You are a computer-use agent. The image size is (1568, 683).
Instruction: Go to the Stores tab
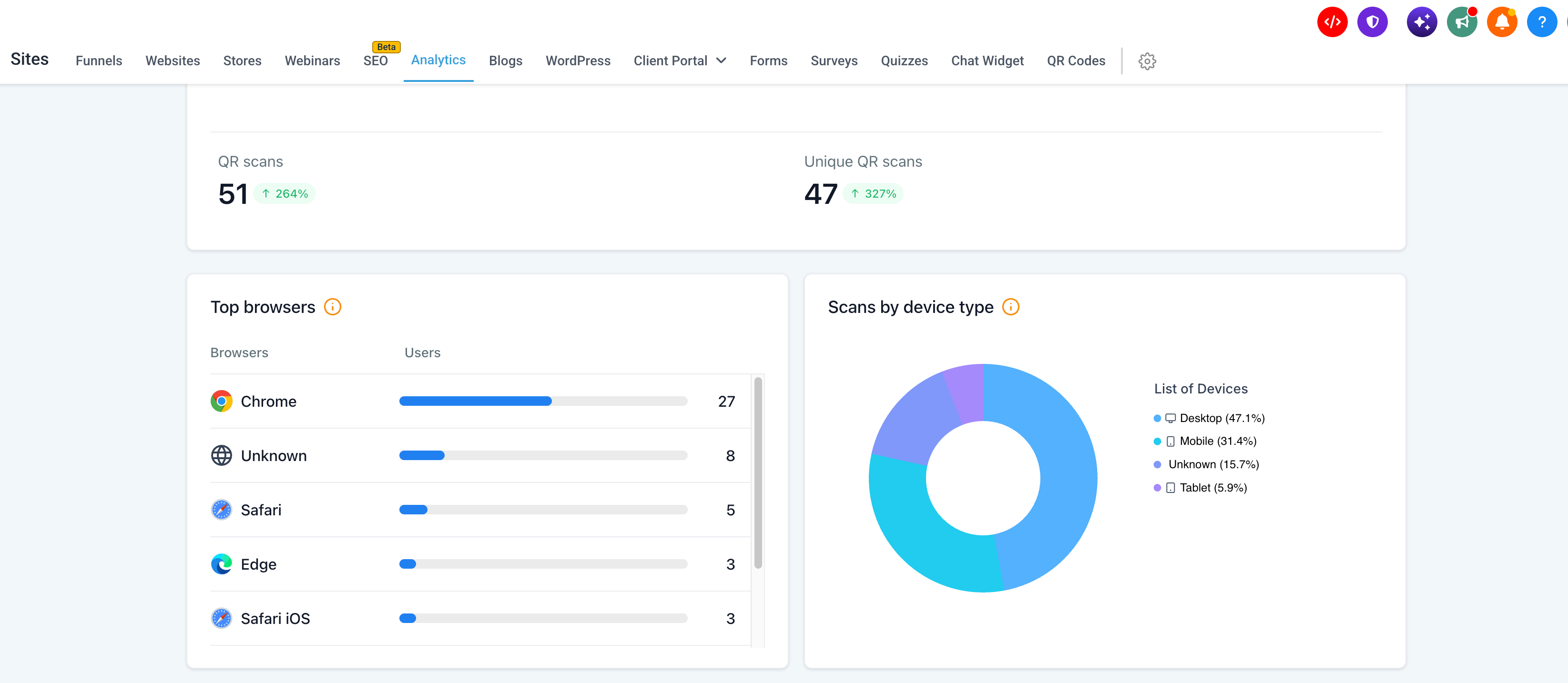pyautogui.click(x=242, y=61)
